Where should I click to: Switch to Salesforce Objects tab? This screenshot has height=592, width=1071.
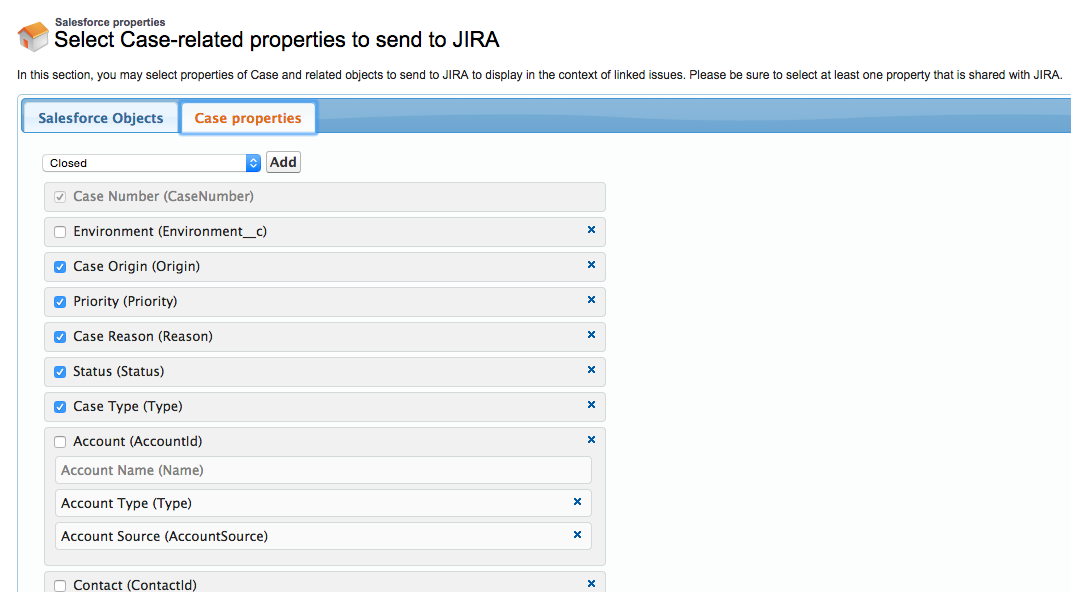click(100, 118)
